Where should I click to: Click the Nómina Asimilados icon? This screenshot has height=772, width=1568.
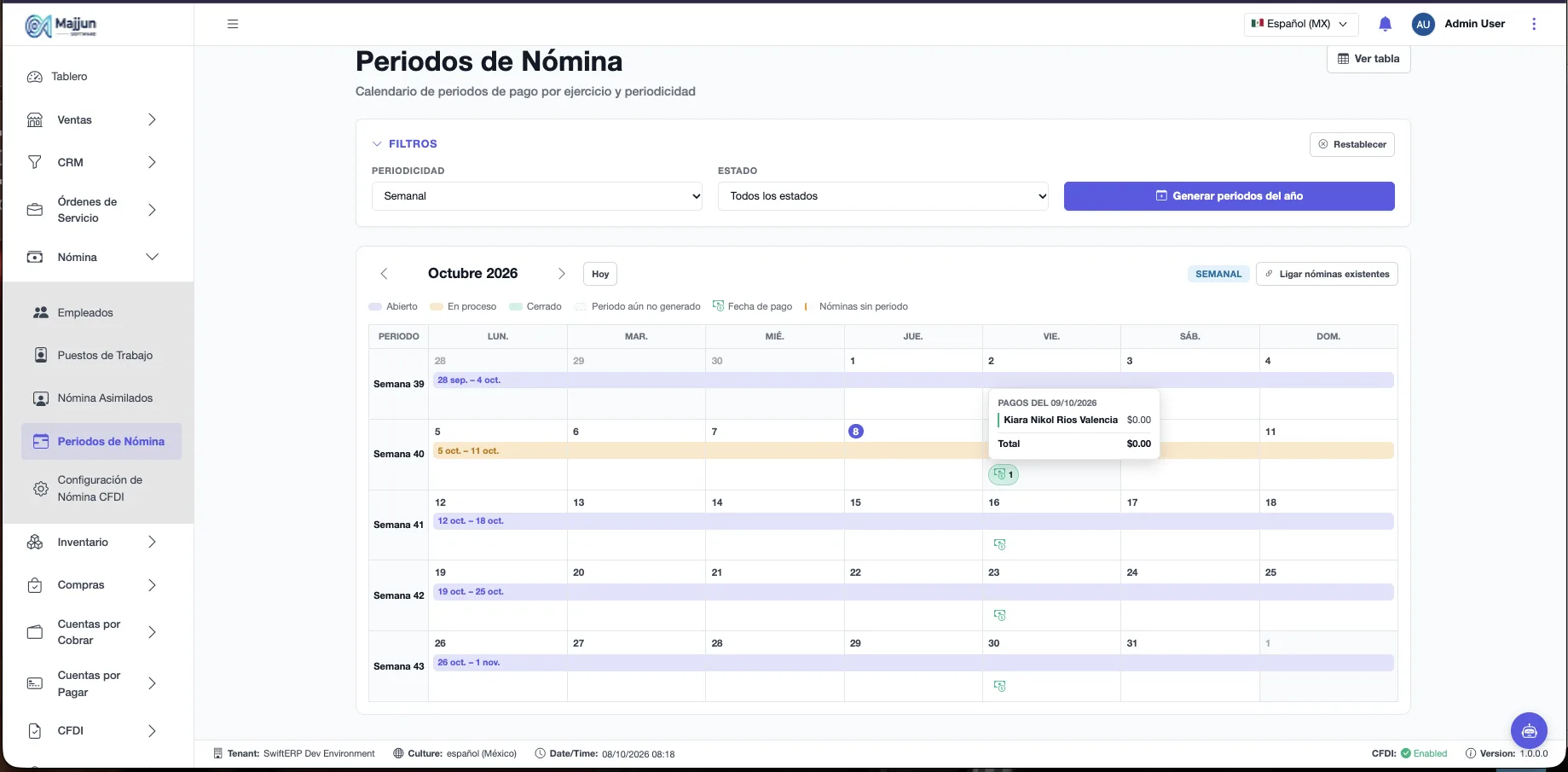tap(41, 398)
